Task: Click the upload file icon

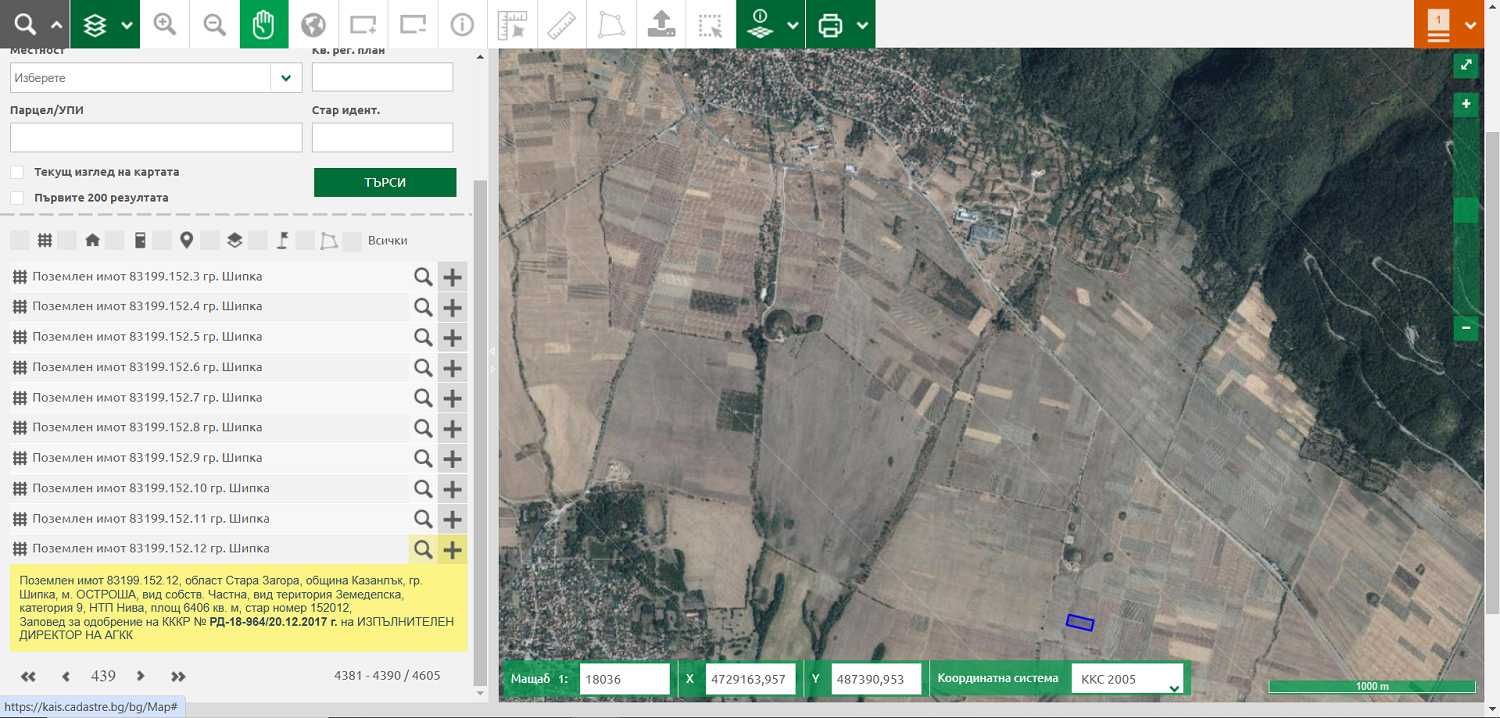Action: (660, 24)
